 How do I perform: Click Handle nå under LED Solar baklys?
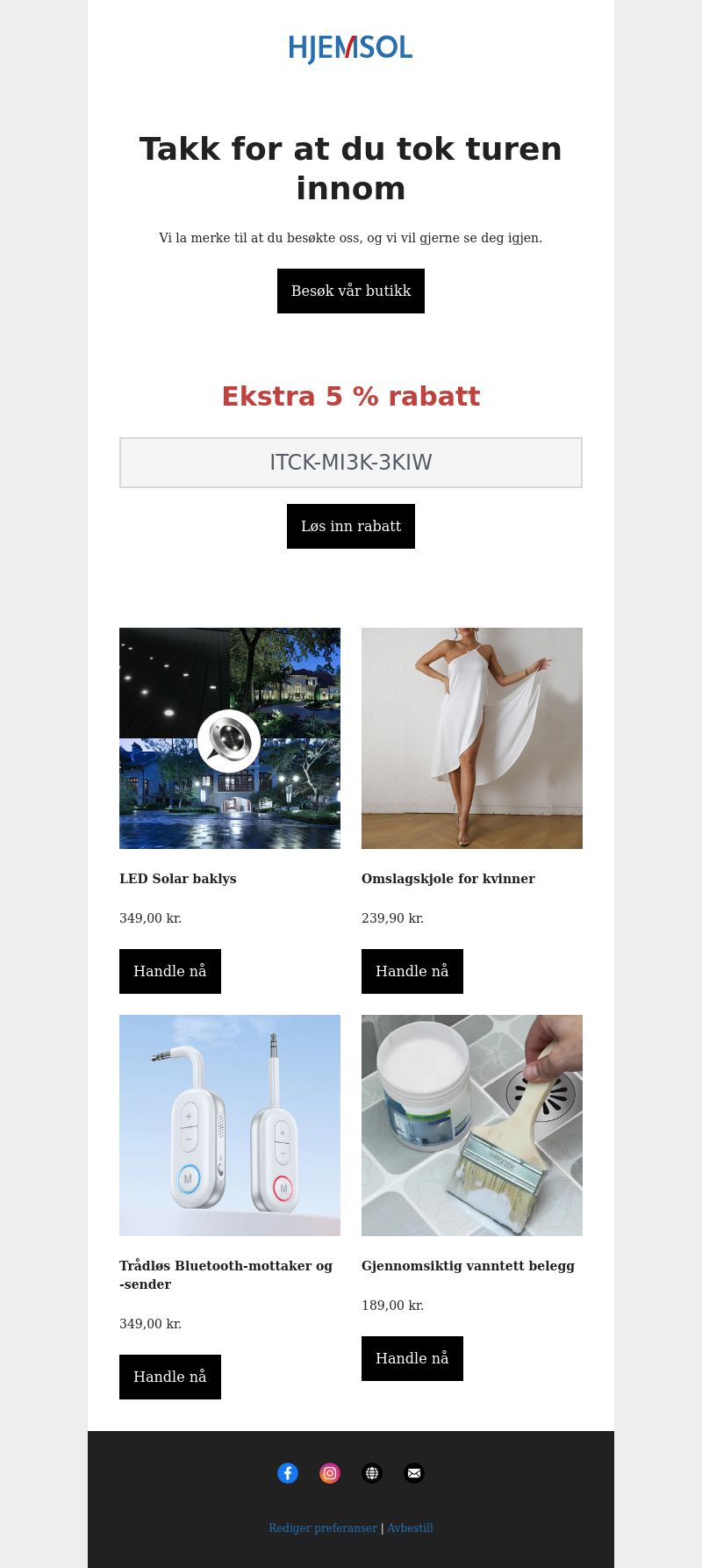click(170, 971)
